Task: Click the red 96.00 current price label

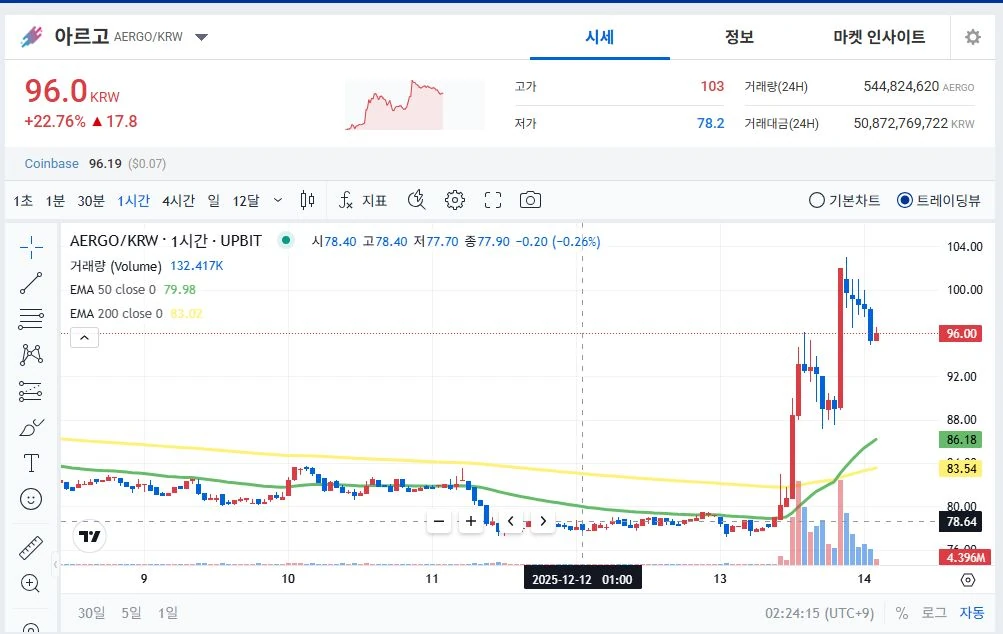Action: click(960, 333)
